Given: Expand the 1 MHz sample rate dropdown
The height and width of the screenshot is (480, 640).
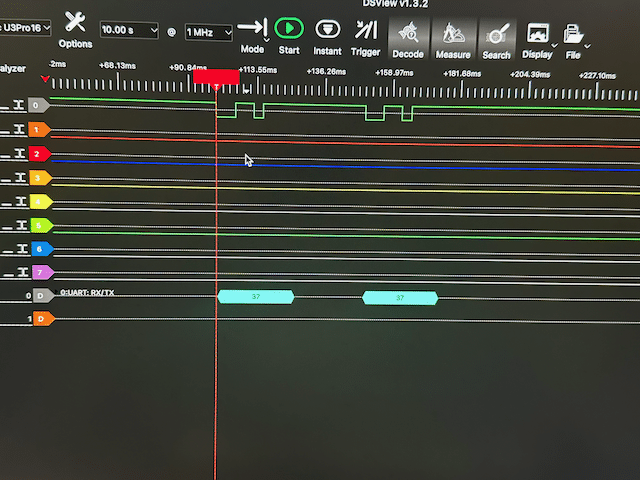Looking at the screenshot, I should pyautogui.click(x=207, y=33).
